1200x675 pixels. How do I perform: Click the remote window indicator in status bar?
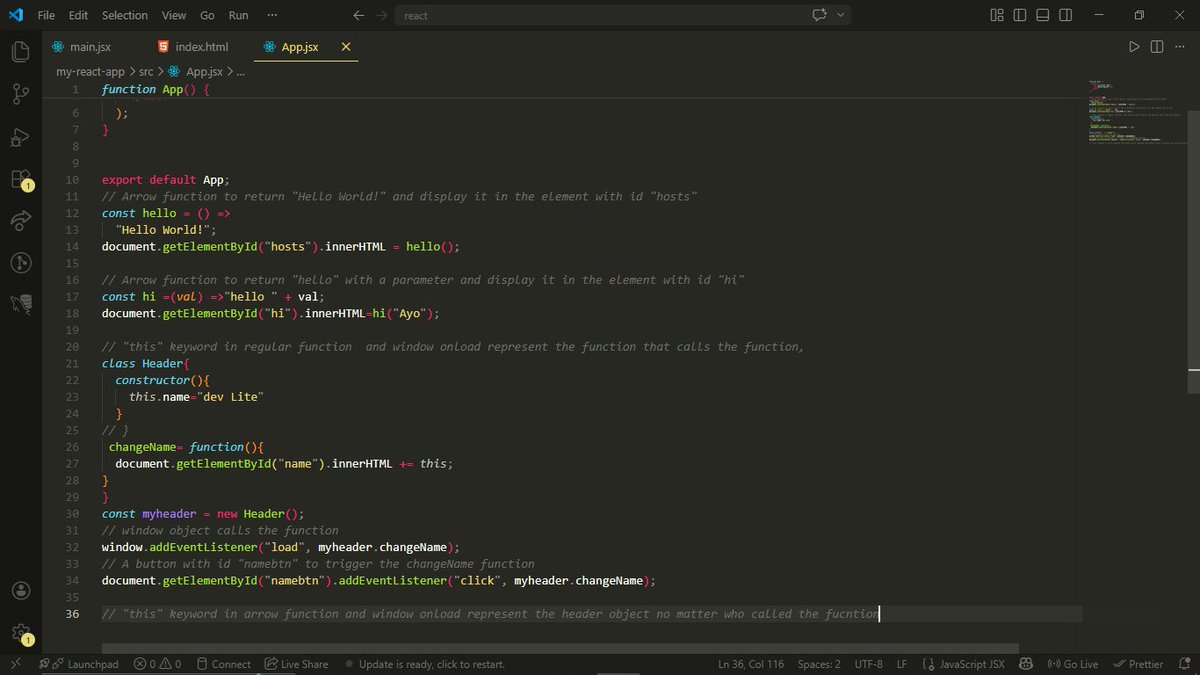14,664
